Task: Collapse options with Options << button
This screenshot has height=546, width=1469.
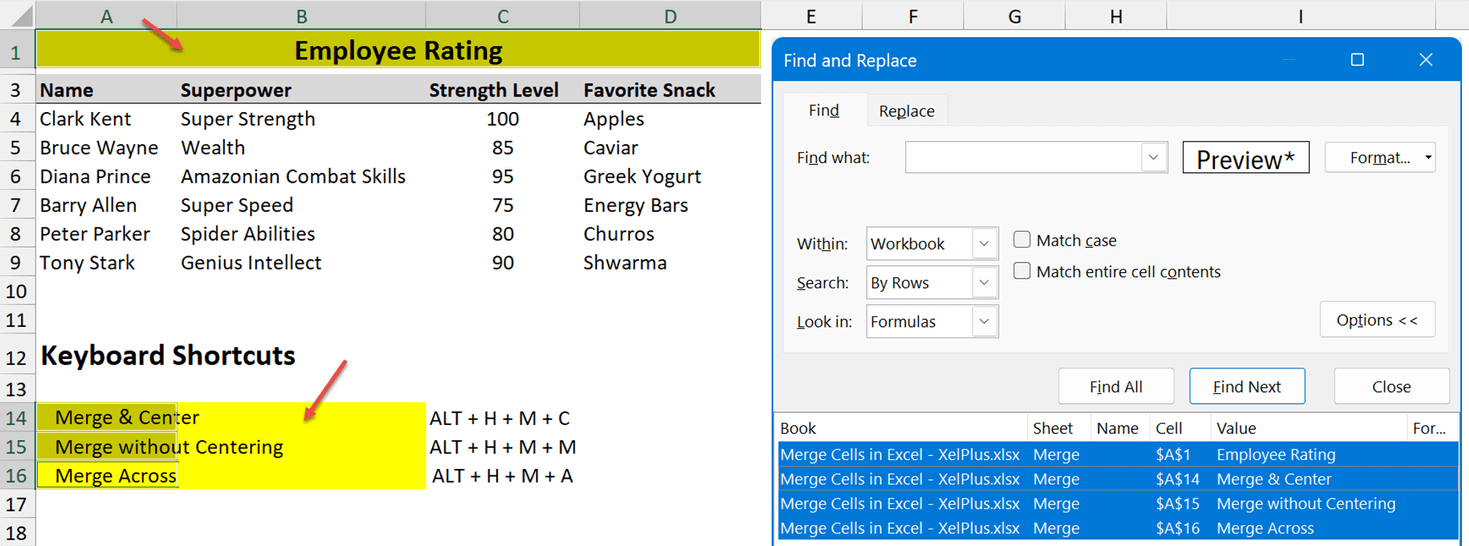Action: (1377, 320)
